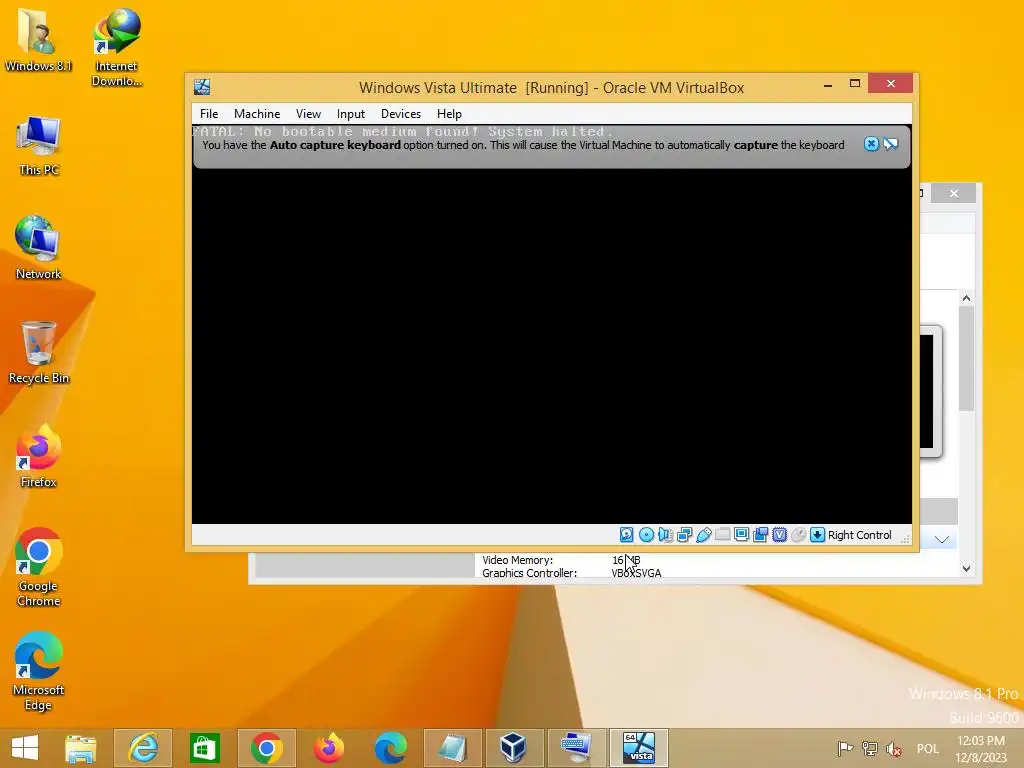Close the background VirtualBox Manager window
The image size is (1024, 768).
953,193
